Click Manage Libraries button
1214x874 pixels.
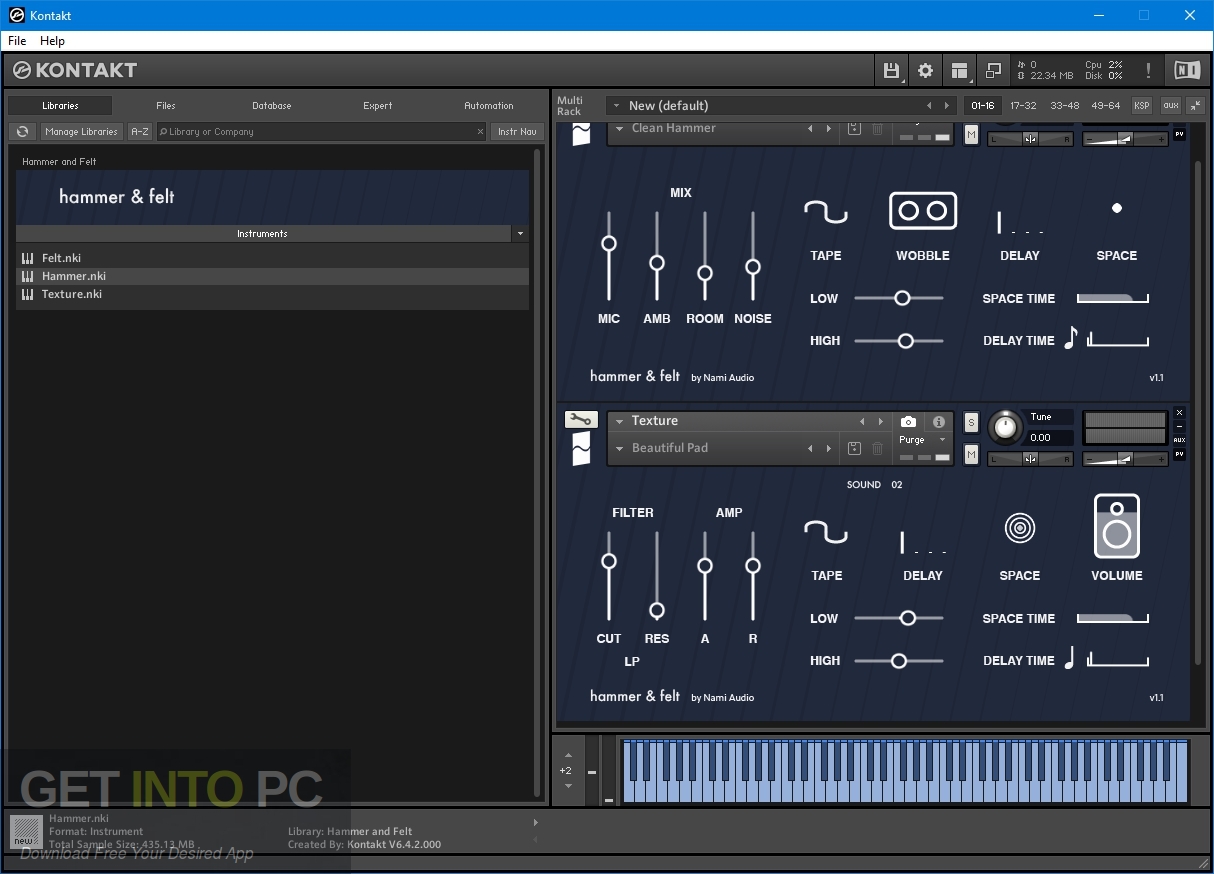click(x=82, y=131)
